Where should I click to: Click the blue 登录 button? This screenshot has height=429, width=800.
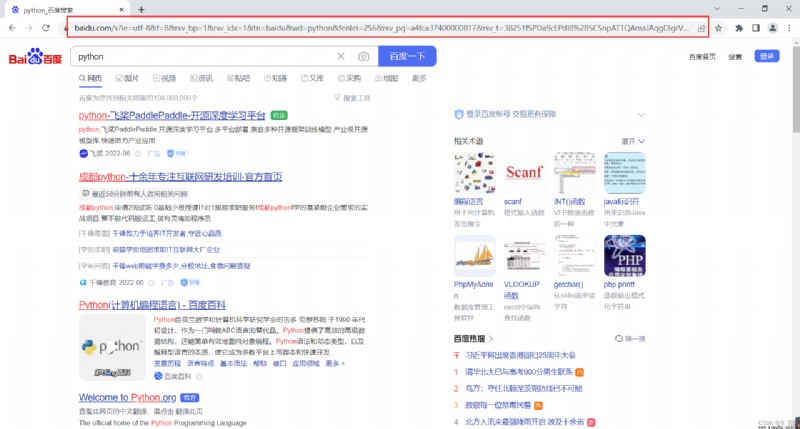767,56
